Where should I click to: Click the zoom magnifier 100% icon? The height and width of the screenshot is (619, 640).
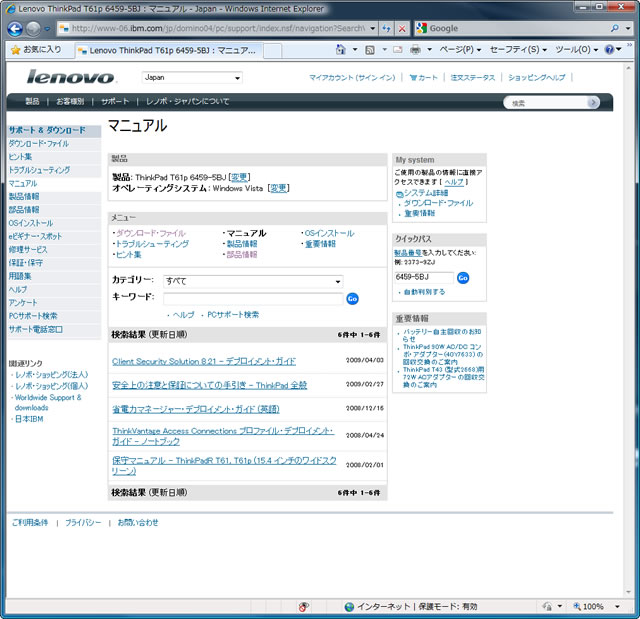(x=577, y=606)
